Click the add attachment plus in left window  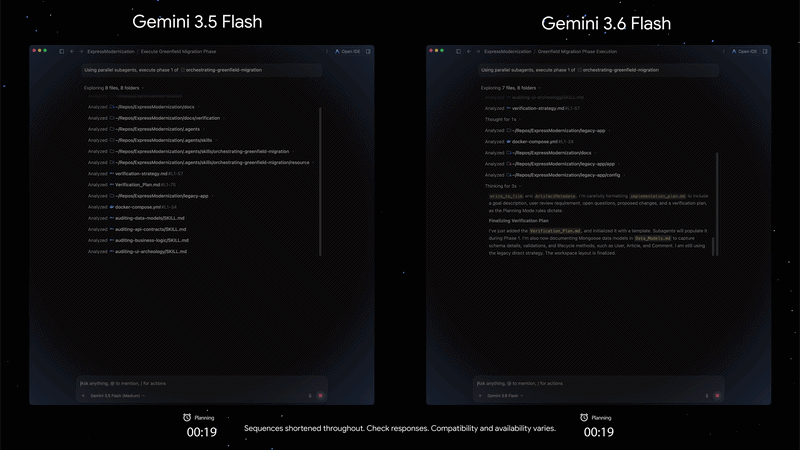tap(83, 395)
